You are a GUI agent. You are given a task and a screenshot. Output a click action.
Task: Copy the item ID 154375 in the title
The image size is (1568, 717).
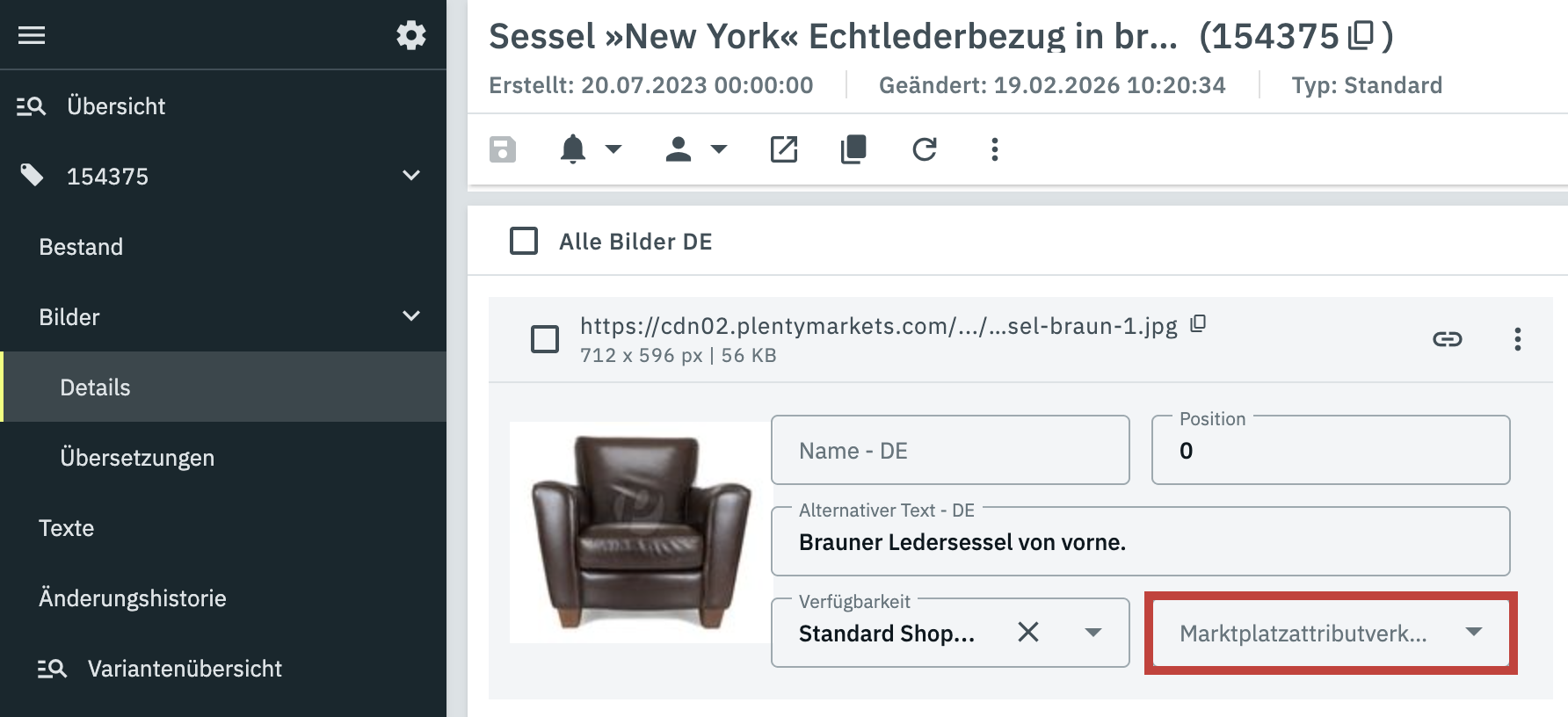[x=1361, y=35]
